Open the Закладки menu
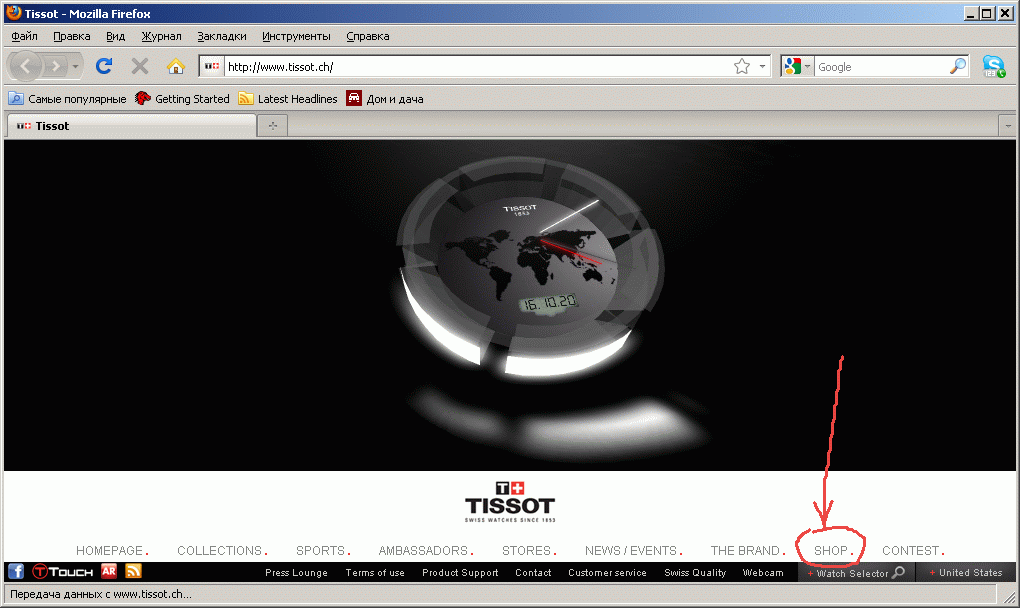Screen dimensions: 1020x608 (222, 36)
